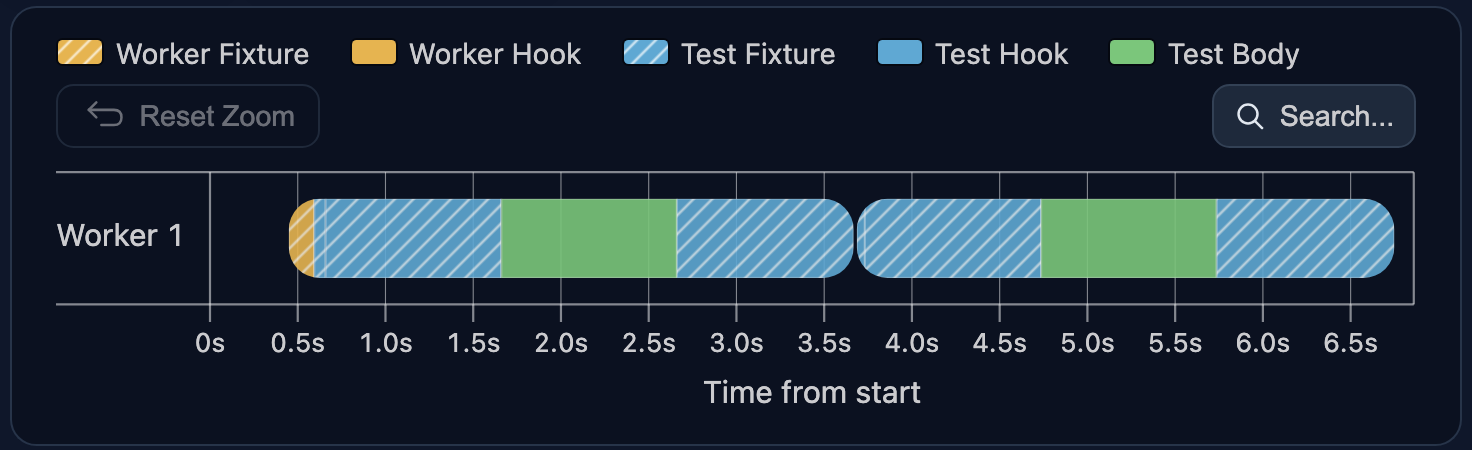1472x450 pixels.
Task: Focus the Search... input field
Action: pos(1314,116)
